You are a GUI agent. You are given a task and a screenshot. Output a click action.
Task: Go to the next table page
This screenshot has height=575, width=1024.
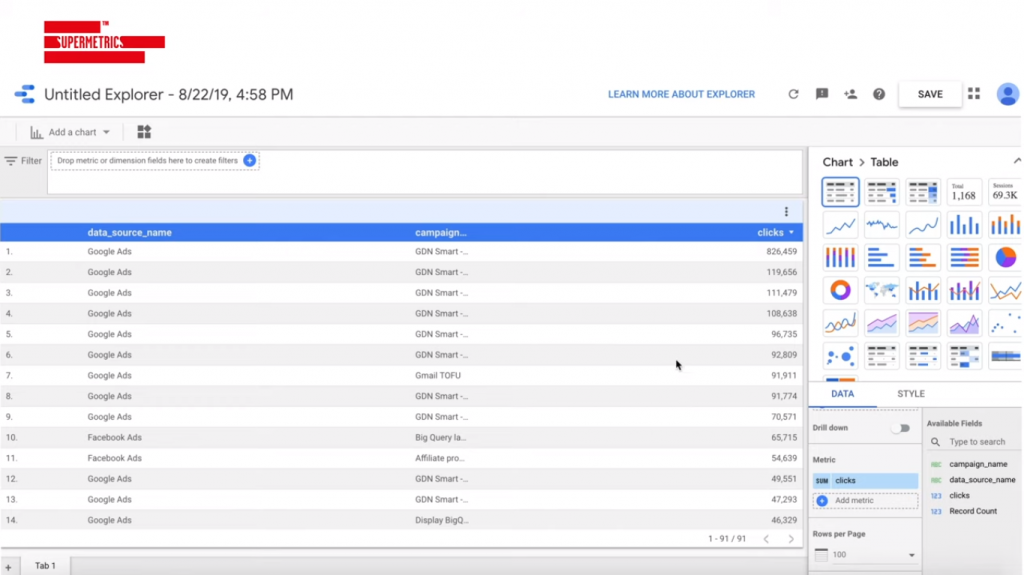click(x=791, y=539)
